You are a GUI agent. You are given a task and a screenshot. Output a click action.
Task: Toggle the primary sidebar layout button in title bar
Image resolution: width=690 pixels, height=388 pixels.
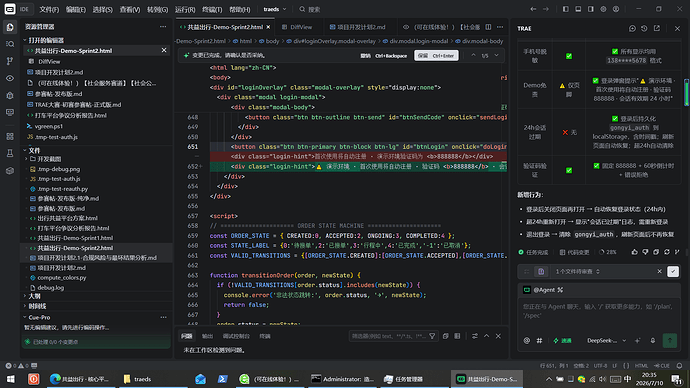click(566, 9)
